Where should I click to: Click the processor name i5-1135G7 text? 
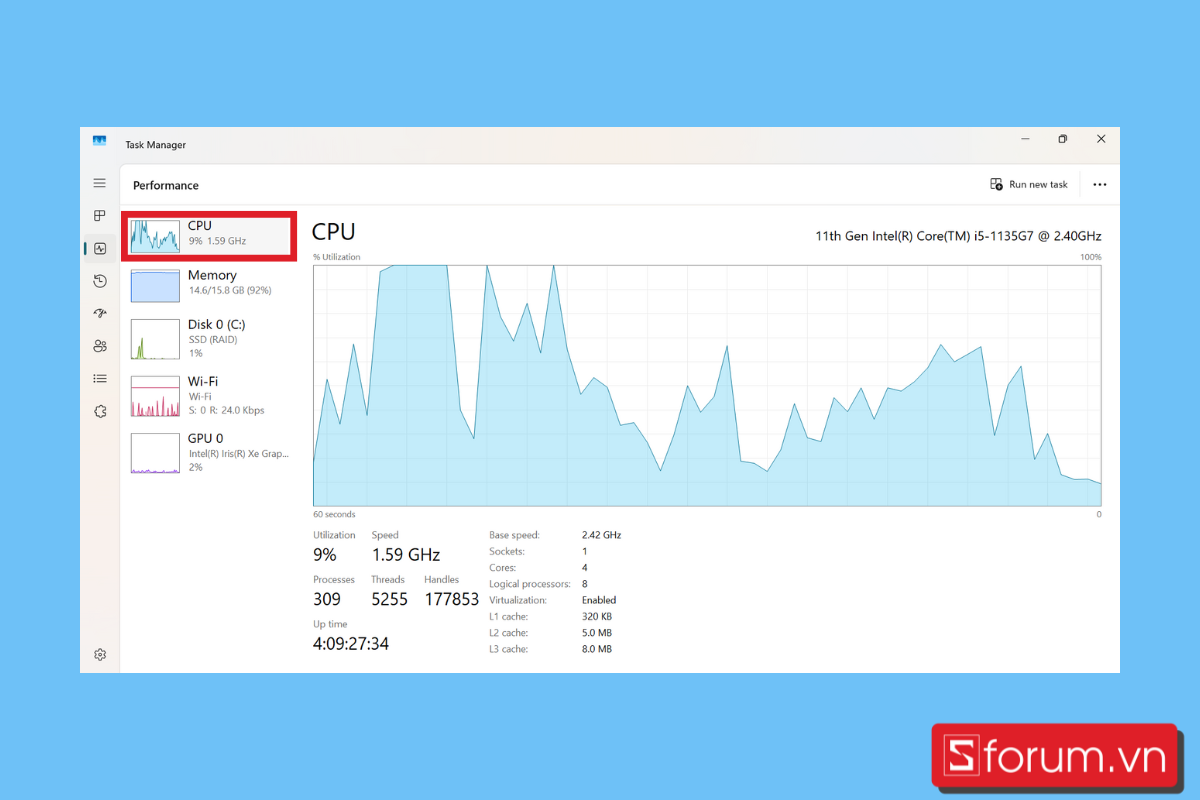[958, 236]
